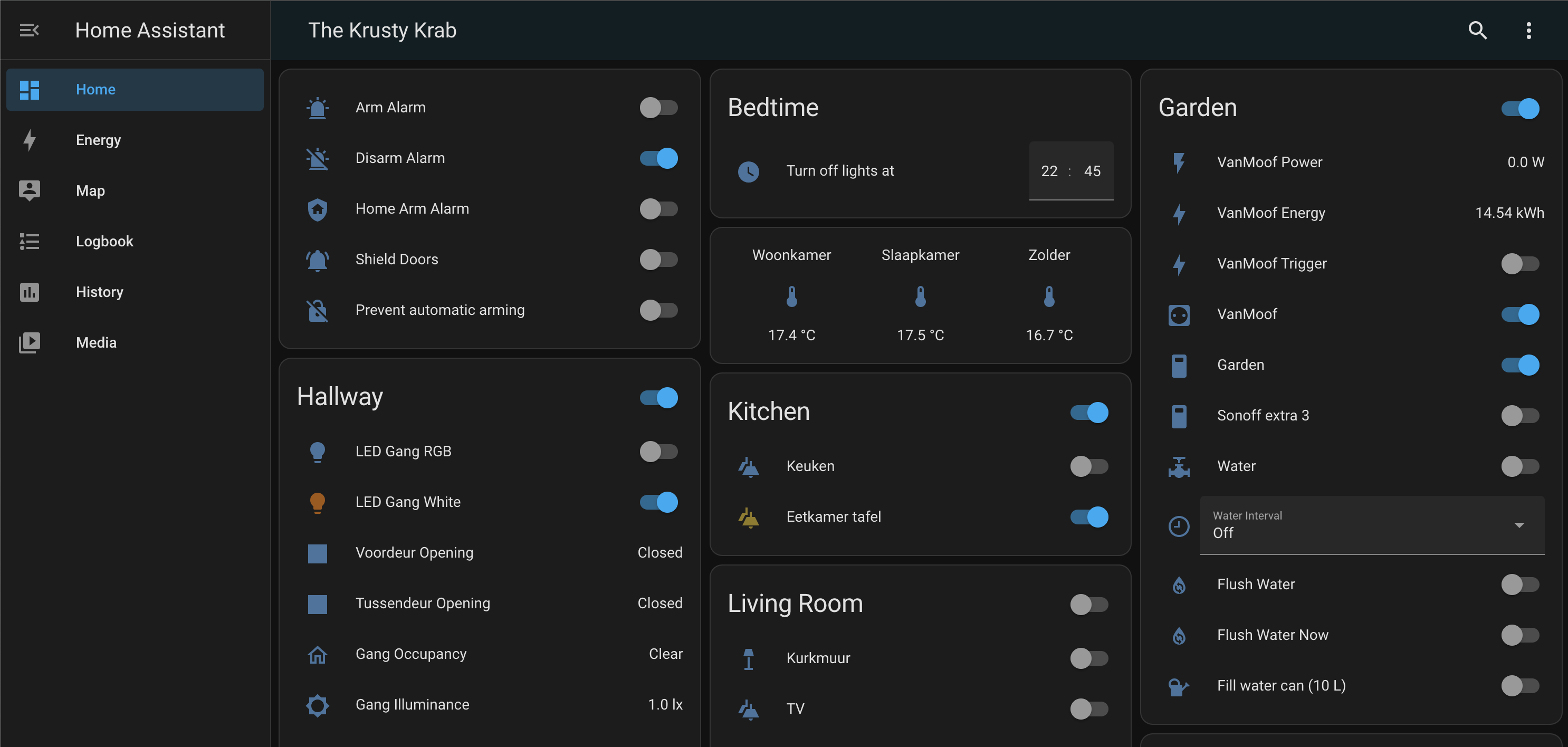Toggle the Garden card header switch
1568x747 pixels.
point(1520,108)
